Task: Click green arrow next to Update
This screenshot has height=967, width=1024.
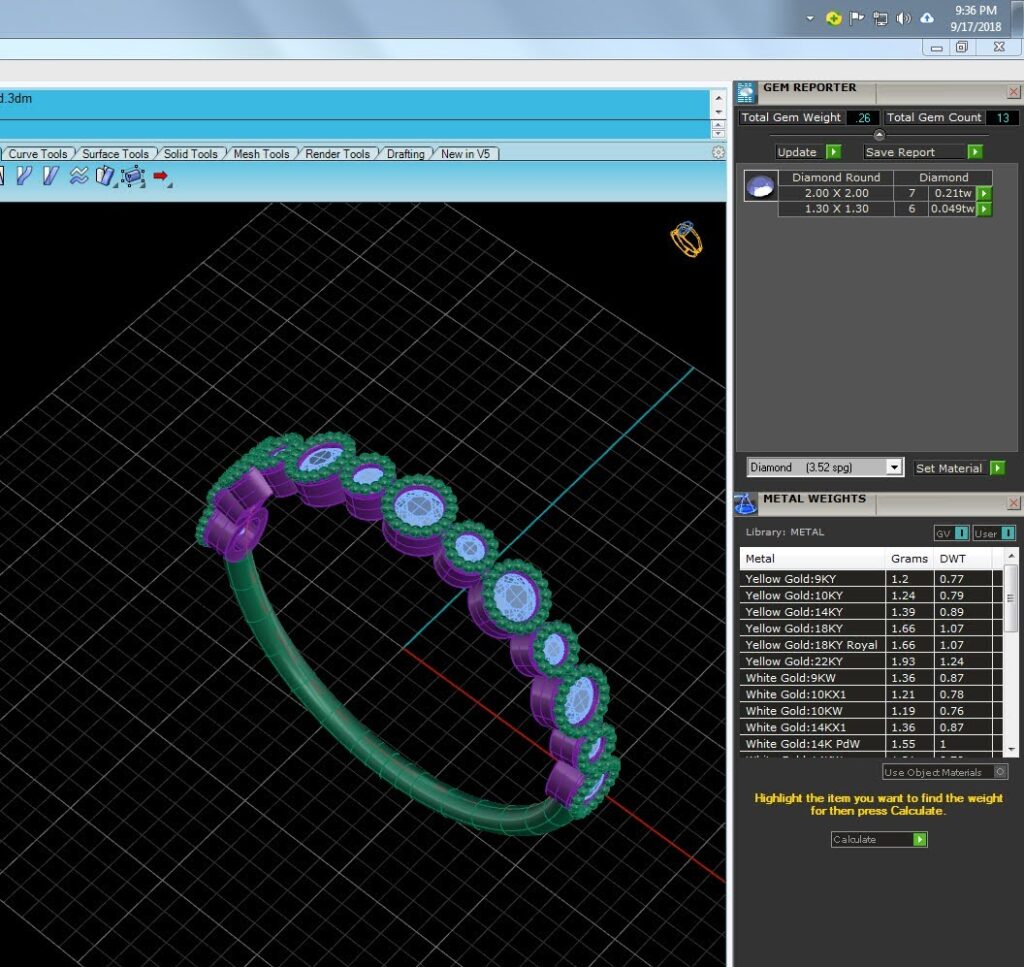Action: coord(833,151)
